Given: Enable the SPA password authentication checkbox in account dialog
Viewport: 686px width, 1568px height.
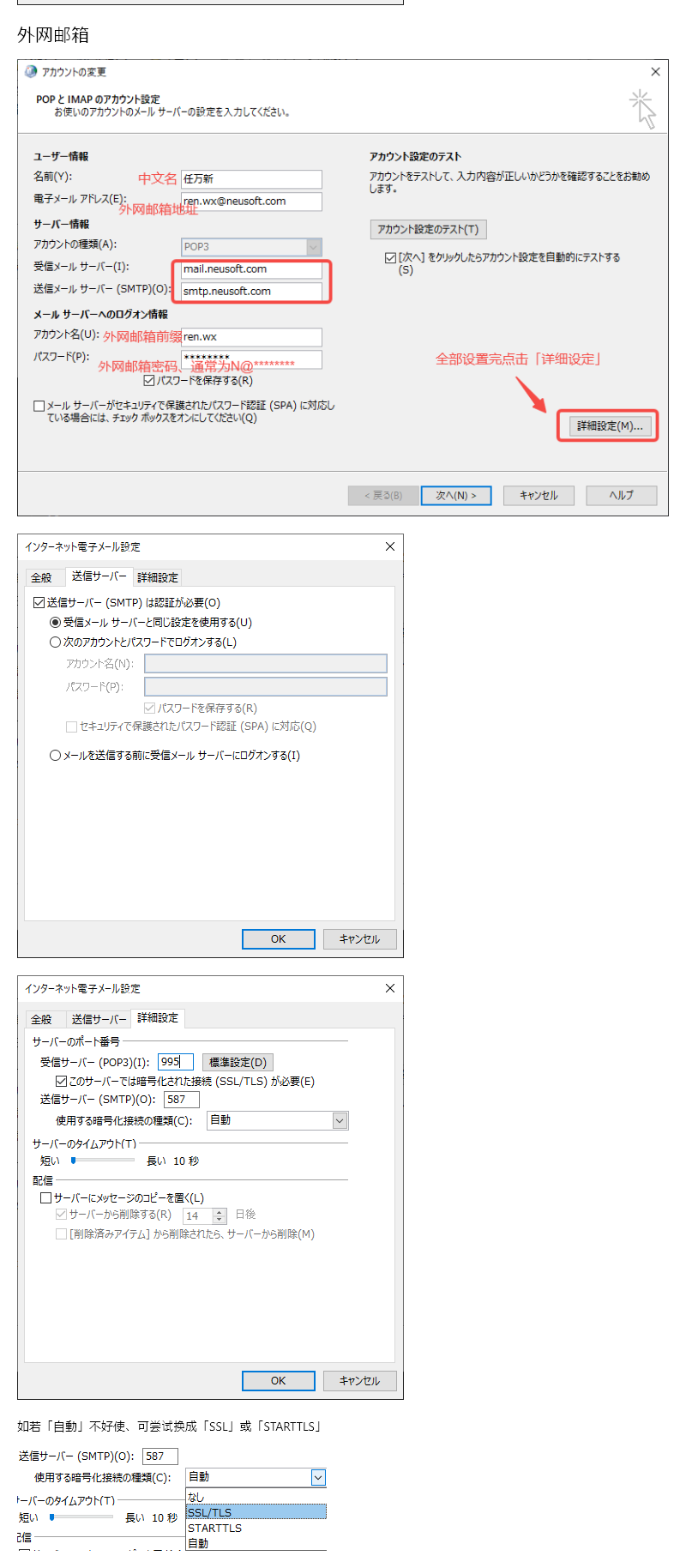Looking at the screenshot, I should pyautogui.click(x=39, y=407).
